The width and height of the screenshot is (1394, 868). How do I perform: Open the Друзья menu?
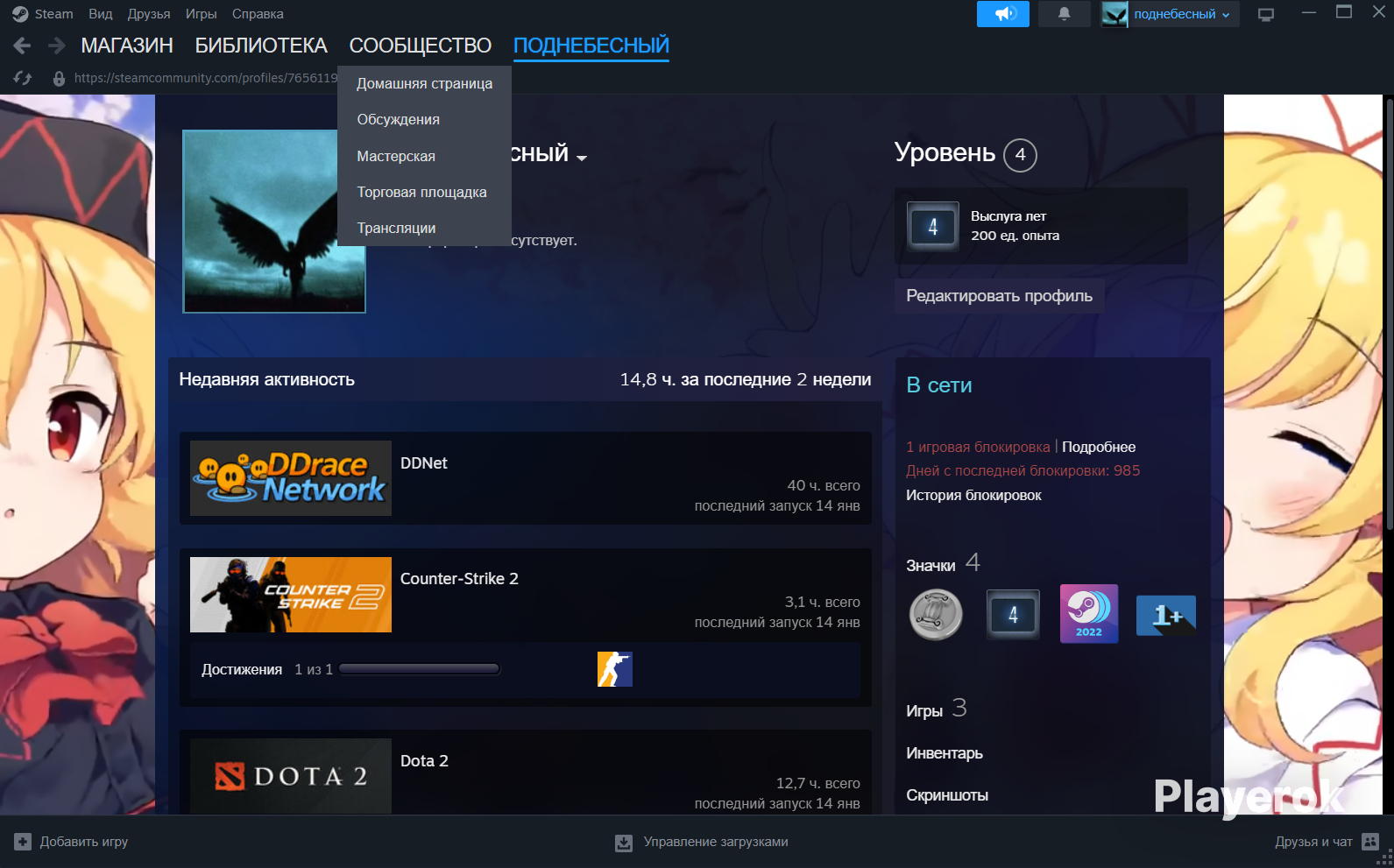click(x=149, y=14)
